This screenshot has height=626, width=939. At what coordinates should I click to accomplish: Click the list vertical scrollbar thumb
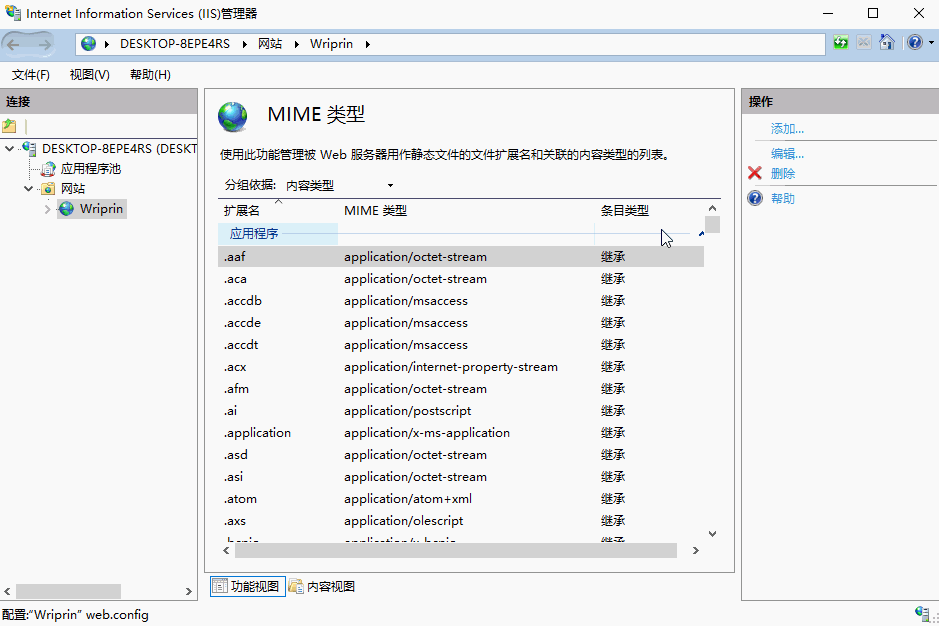pos(712,225)
